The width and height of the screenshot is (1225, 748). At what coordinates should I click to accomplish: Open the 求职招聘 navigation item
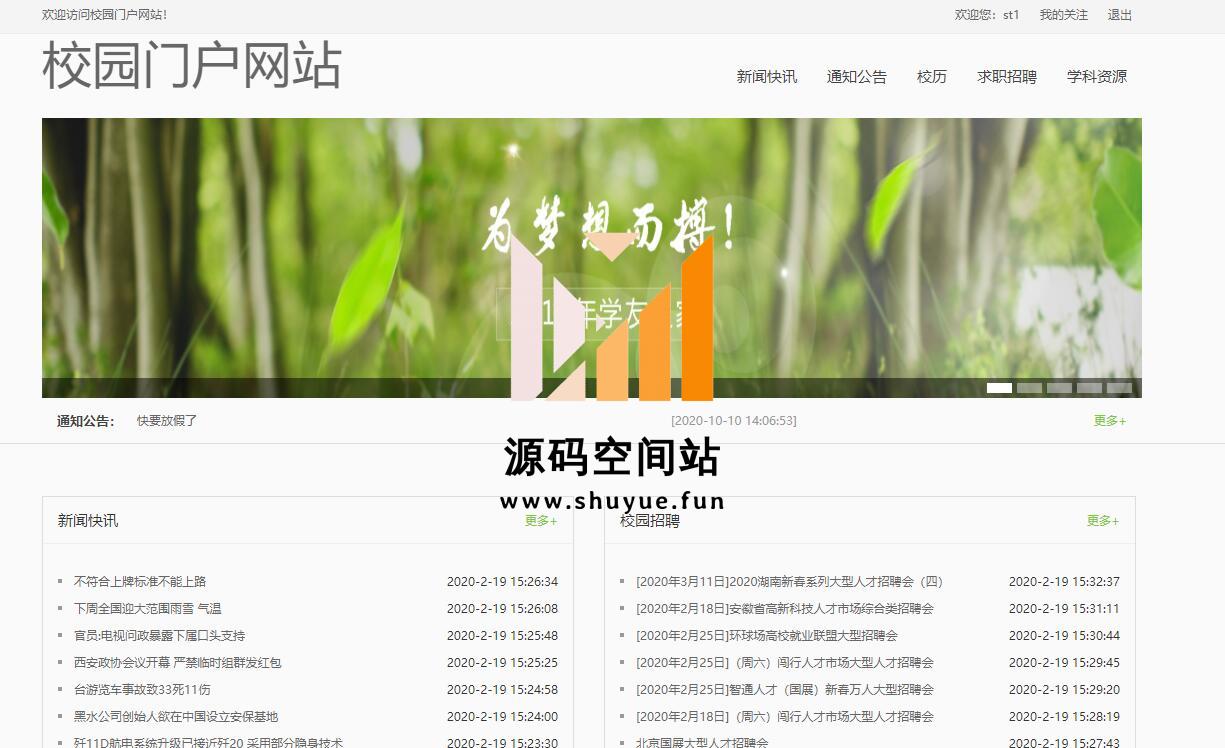coord(1007,76)
